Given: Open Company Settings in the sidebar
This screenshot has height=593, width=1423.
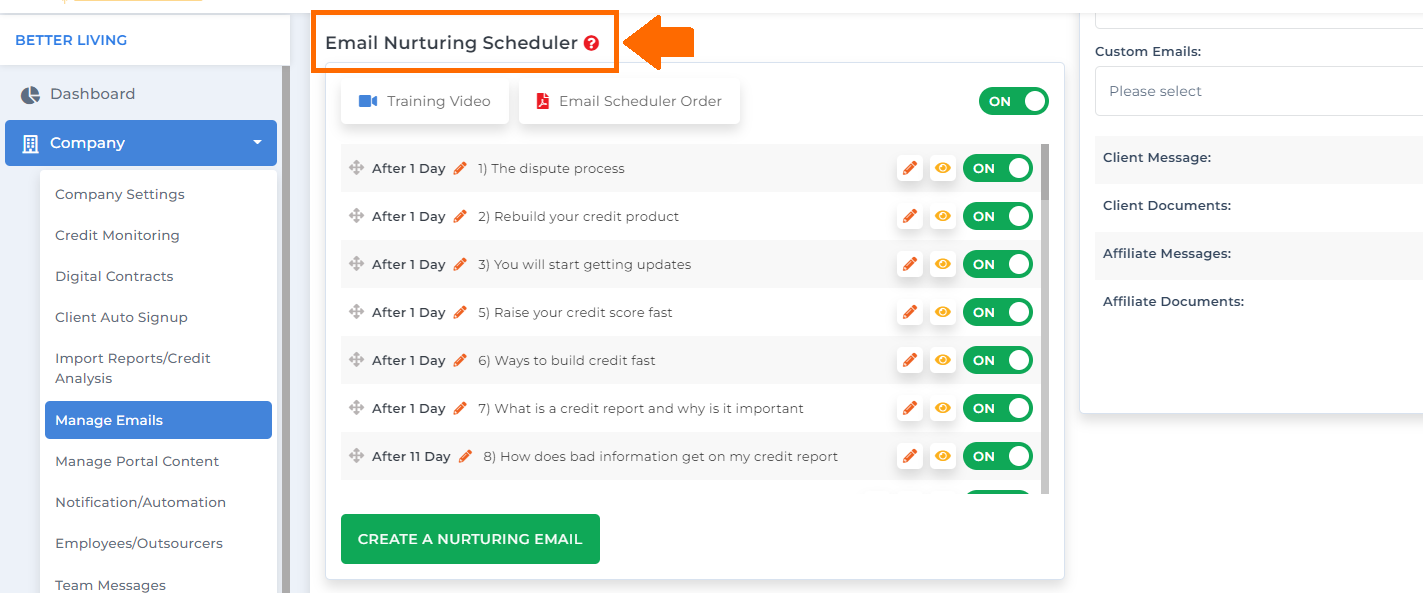Looking at the screenshot, I should (120, 194).
